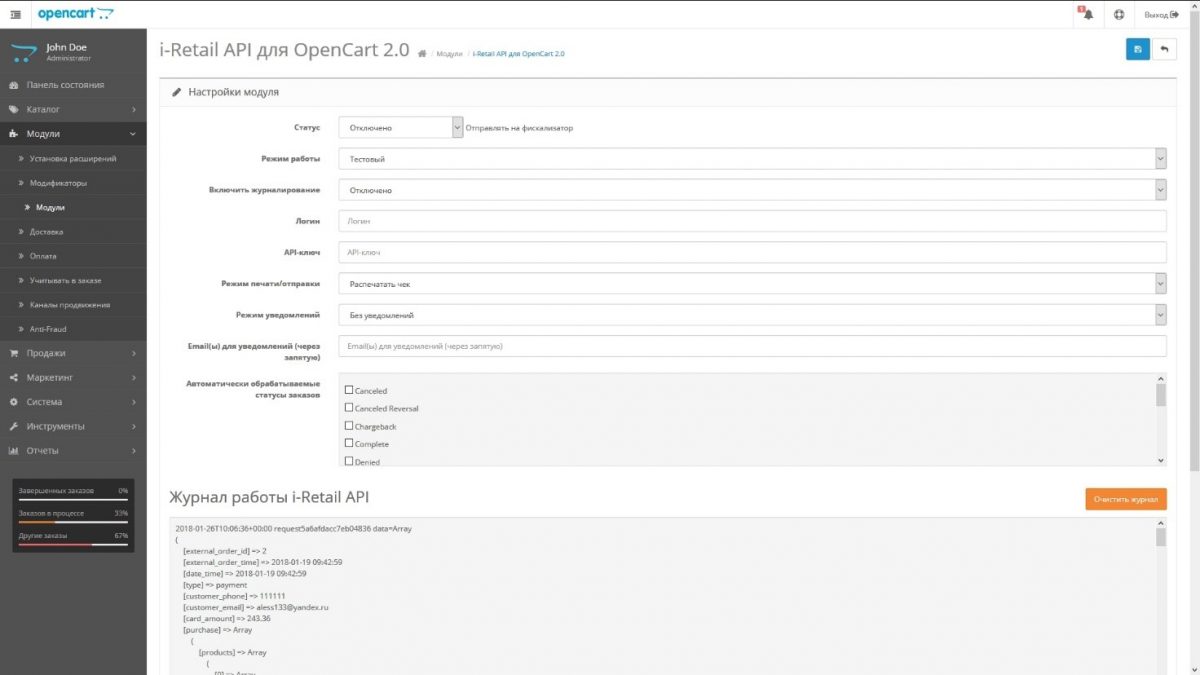Open the John Doe profile cart icon
1200x675 pixels.
pyautogui.click(x=25, y=50)
